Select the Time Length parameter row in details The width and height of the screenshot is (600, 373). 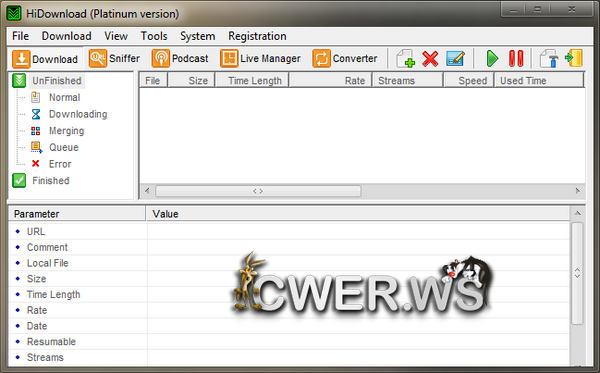289,294
